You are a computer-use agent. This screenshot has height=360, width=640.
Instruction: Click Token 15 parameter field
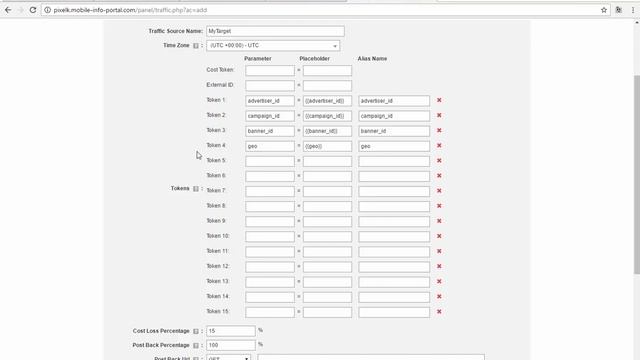point(270,312)
